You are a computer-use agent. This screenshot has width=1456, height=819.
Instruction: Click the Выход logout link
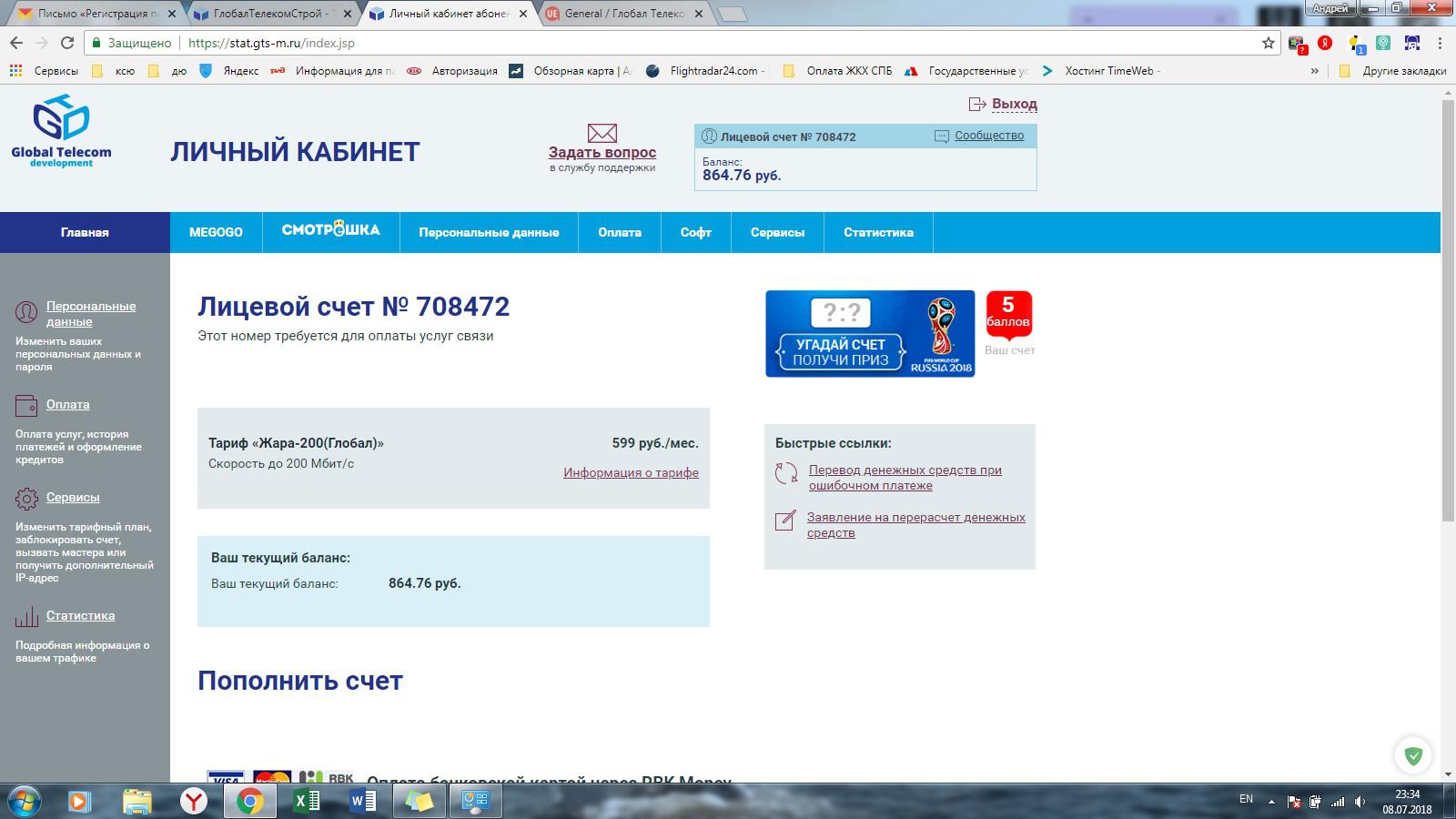click(1014, 104)
